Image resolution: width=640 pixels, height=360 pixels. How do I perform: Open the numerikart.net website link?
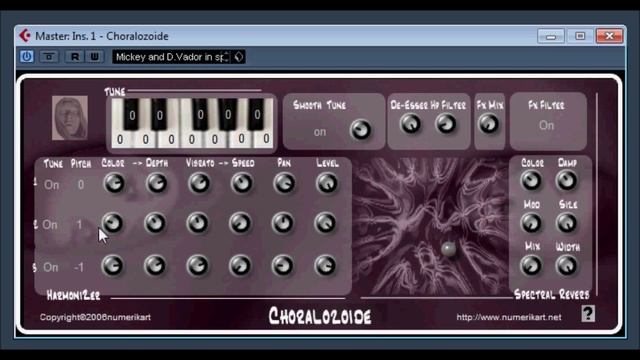[x=509, y=317]
